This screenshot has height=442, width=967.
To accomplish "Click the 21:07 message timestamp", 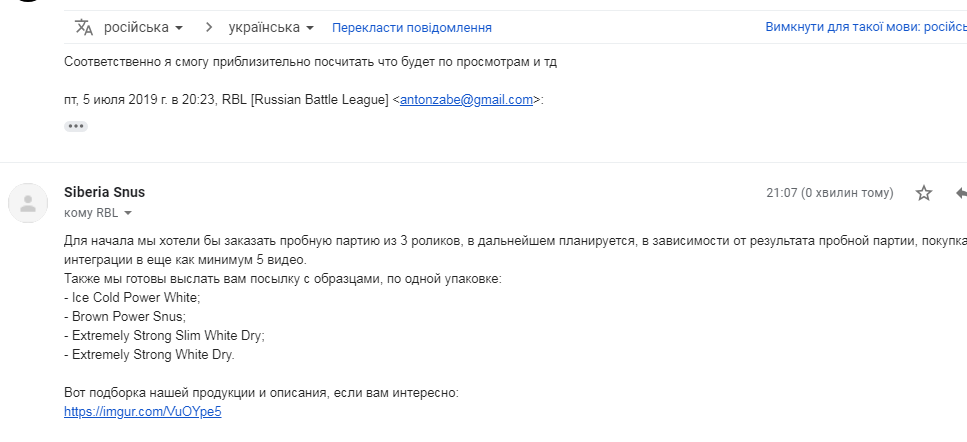I will click(829, 193).
